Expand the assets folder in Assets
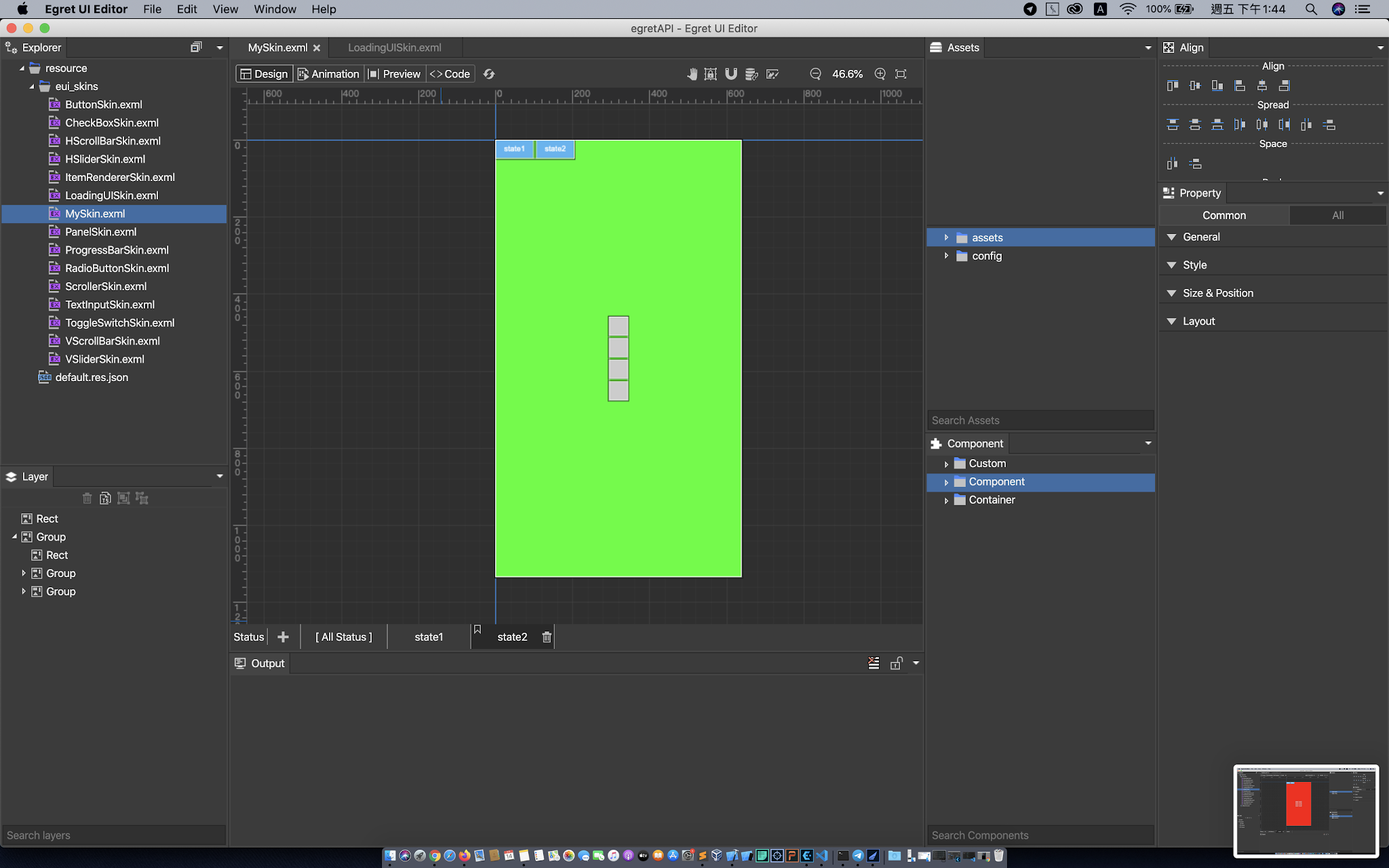This screenshot has width=1389, height=868. [x=946, y=237]
